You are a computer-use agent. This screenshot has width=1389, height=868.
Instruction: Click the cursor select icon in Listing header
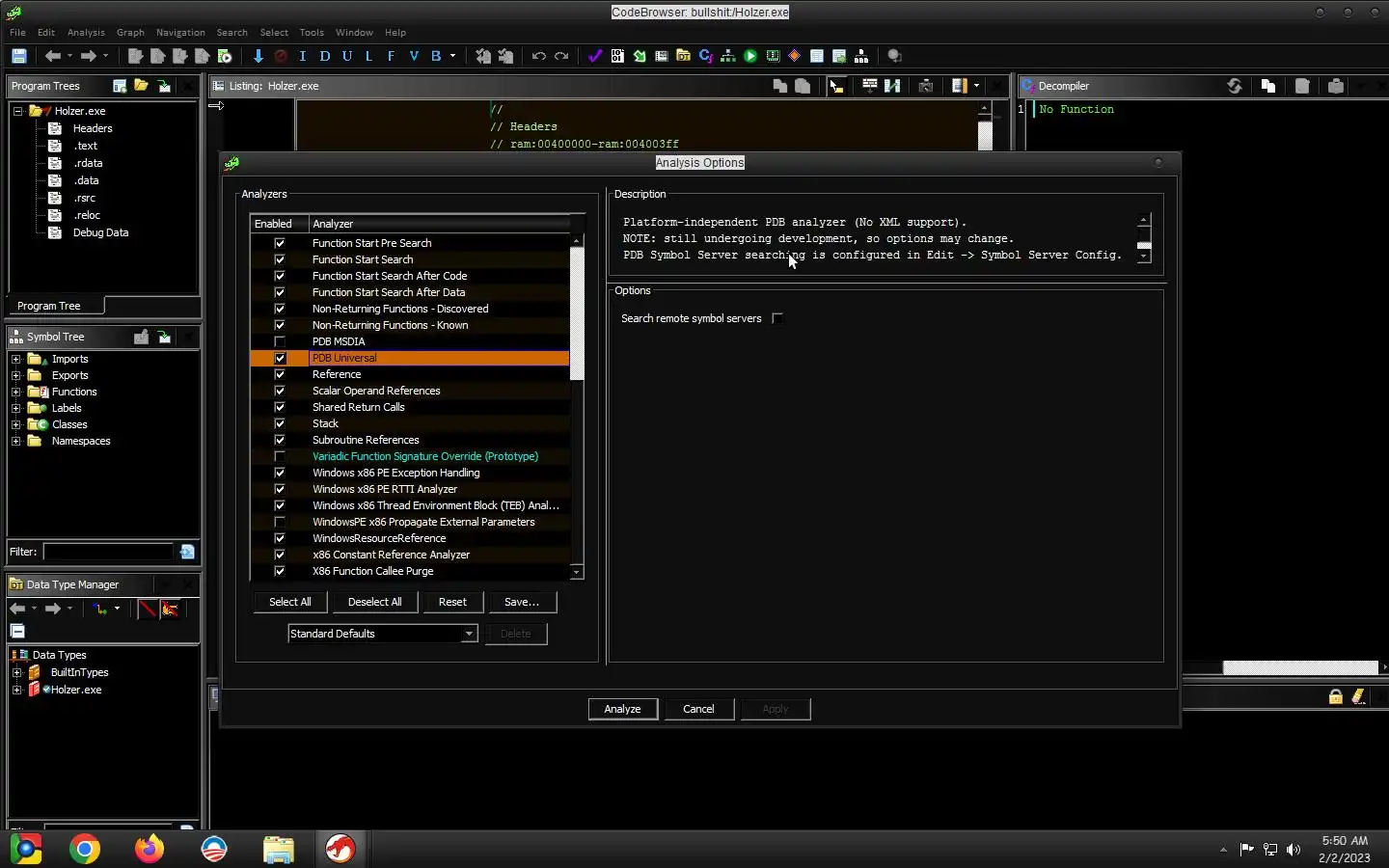tap(836, 86)
